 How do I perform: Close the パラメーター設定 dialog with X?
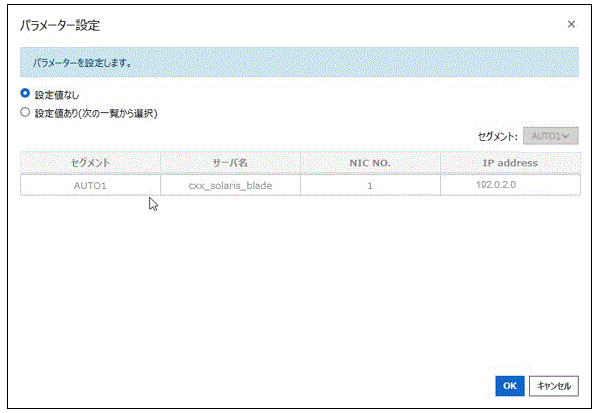tap(571, 24)
